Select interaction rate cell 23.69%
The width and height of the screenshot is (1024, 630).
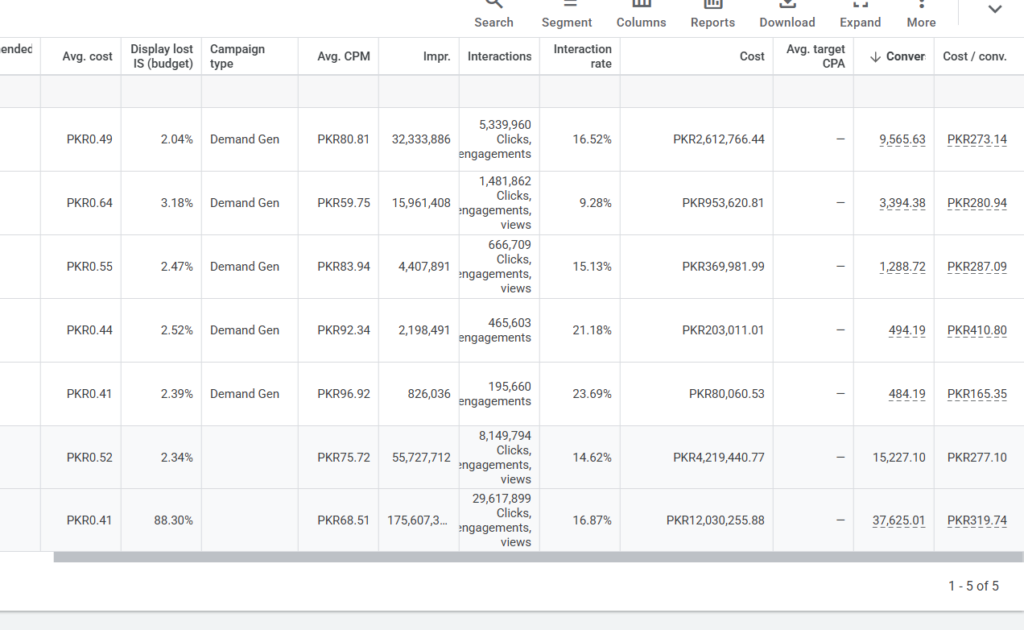pos(592,394)
